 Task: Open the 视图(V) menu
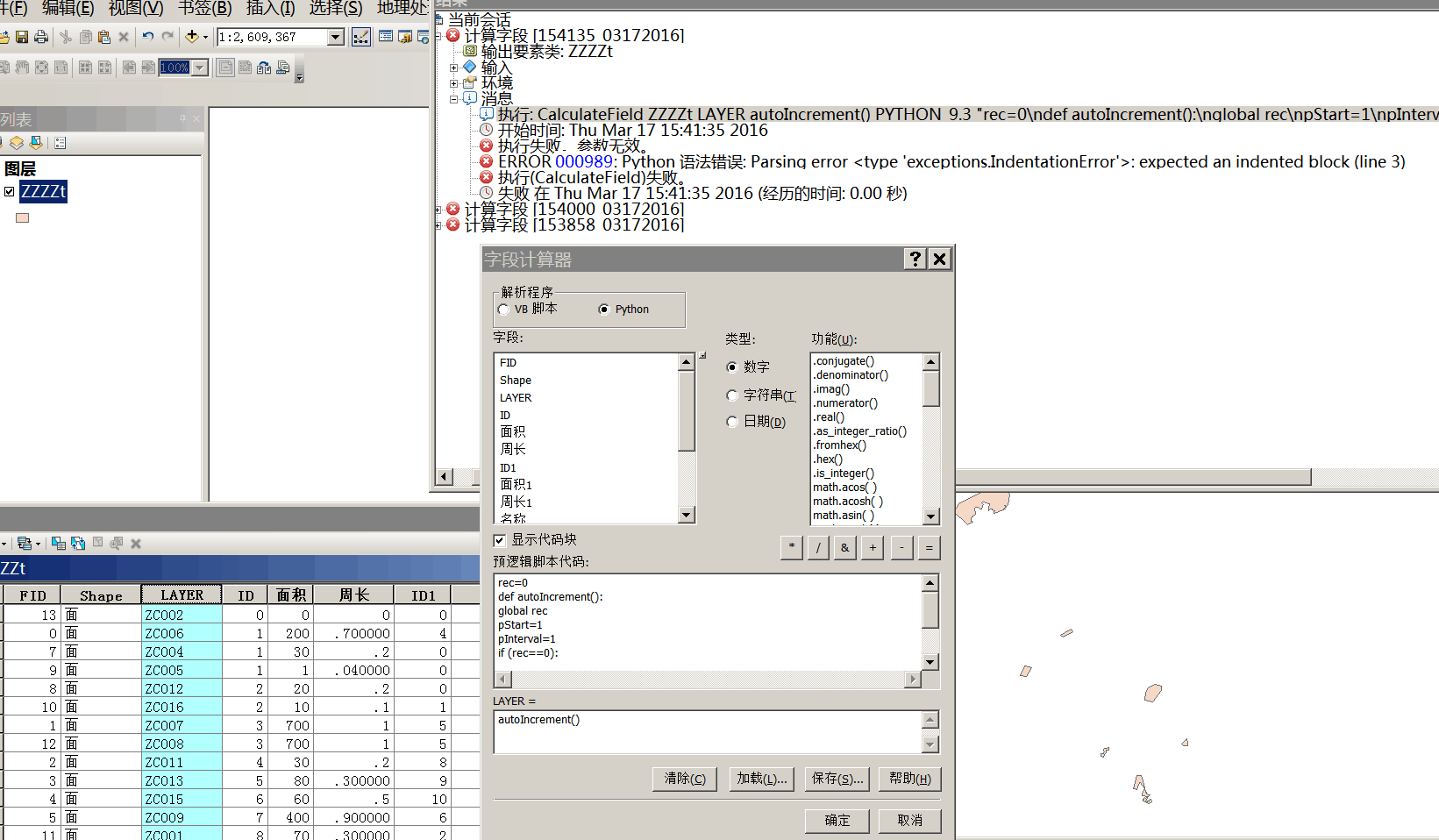136,8
